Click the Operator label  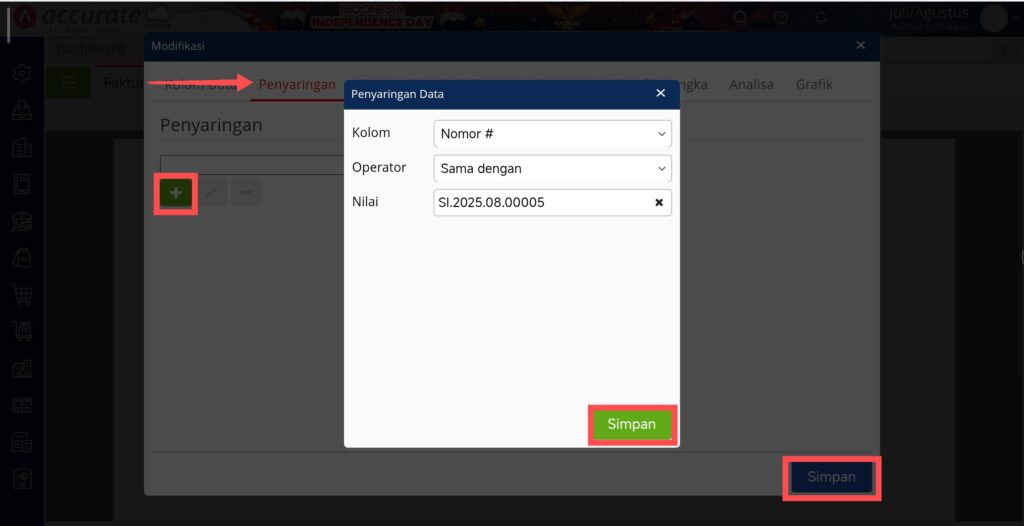pyautogui.click(x=379, y=167)
